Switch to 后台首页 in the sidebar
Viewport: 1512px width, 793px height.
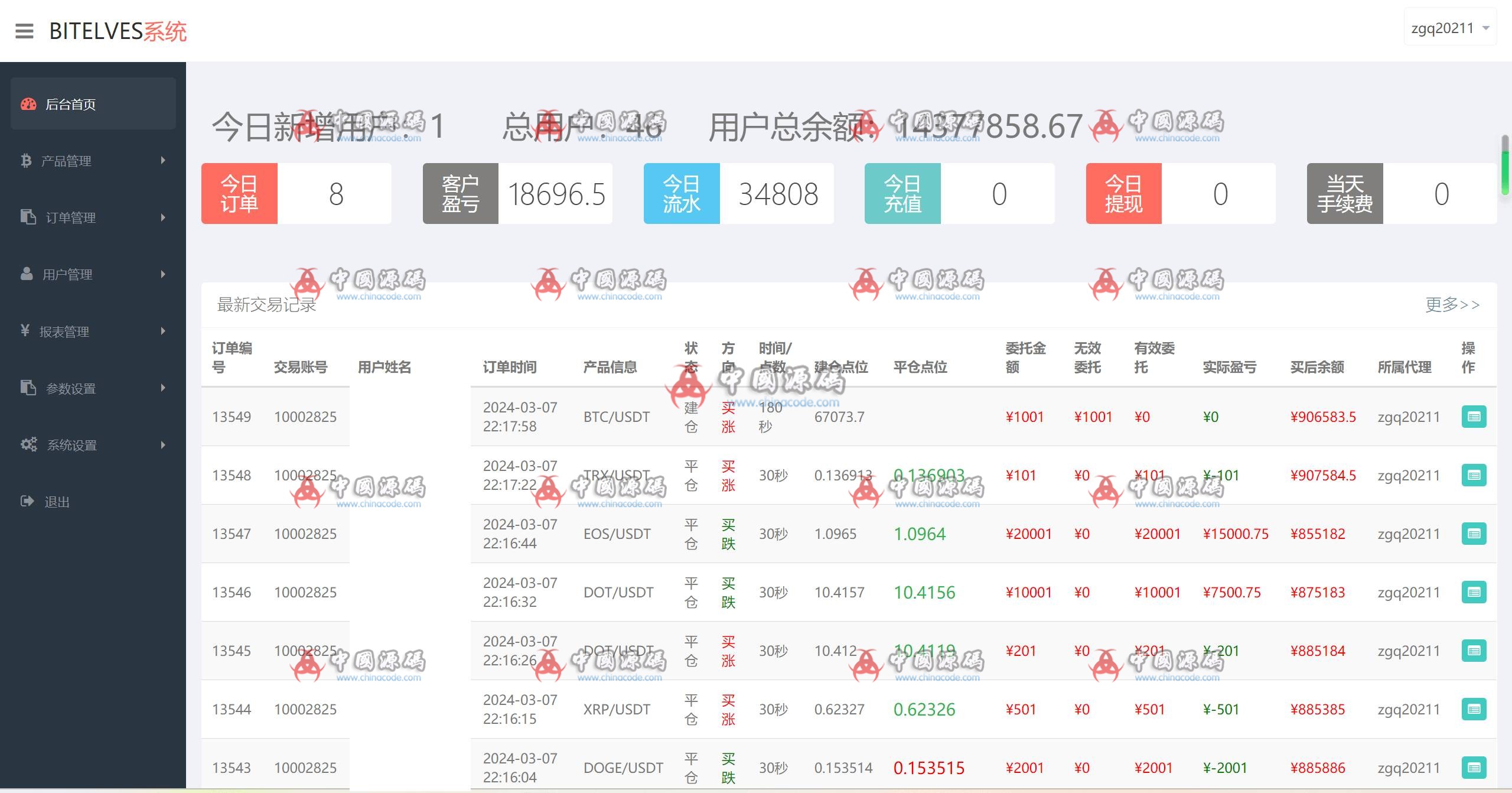click(71, 103)
